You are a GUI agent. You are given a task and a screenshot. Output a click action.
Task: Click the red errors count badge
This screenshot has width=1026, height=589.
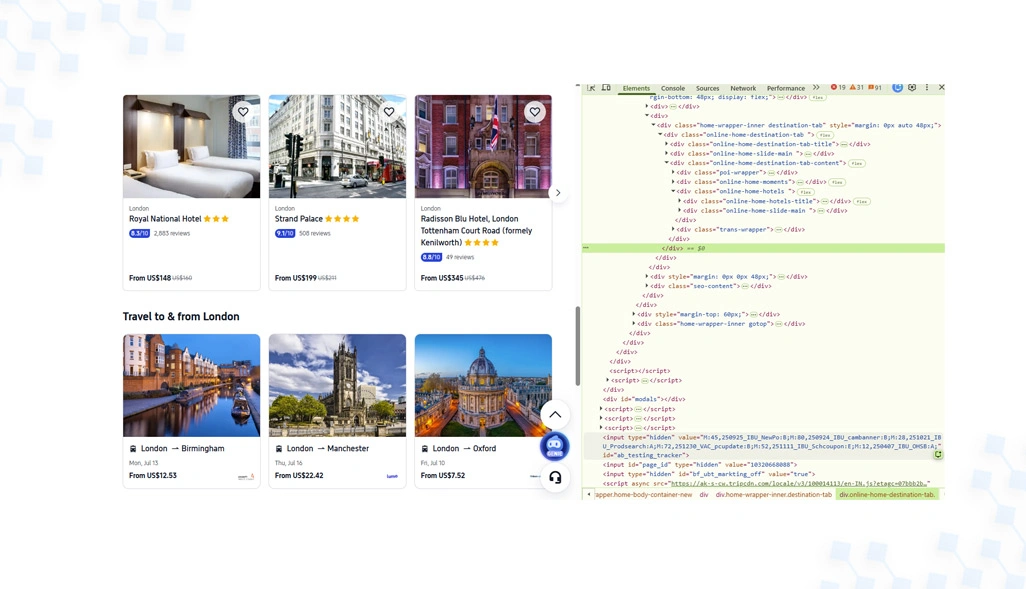(838, 87)
